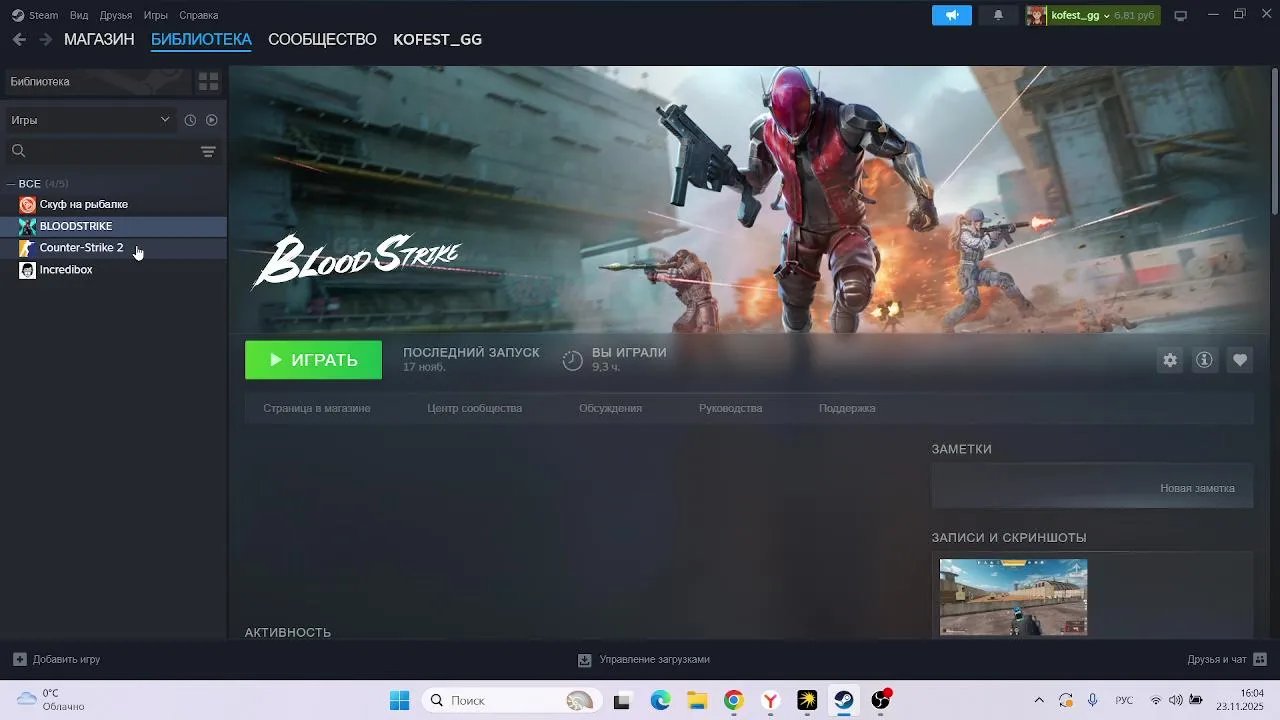
Task: Click Добавить игру button text
Action: tap(66, 659)
